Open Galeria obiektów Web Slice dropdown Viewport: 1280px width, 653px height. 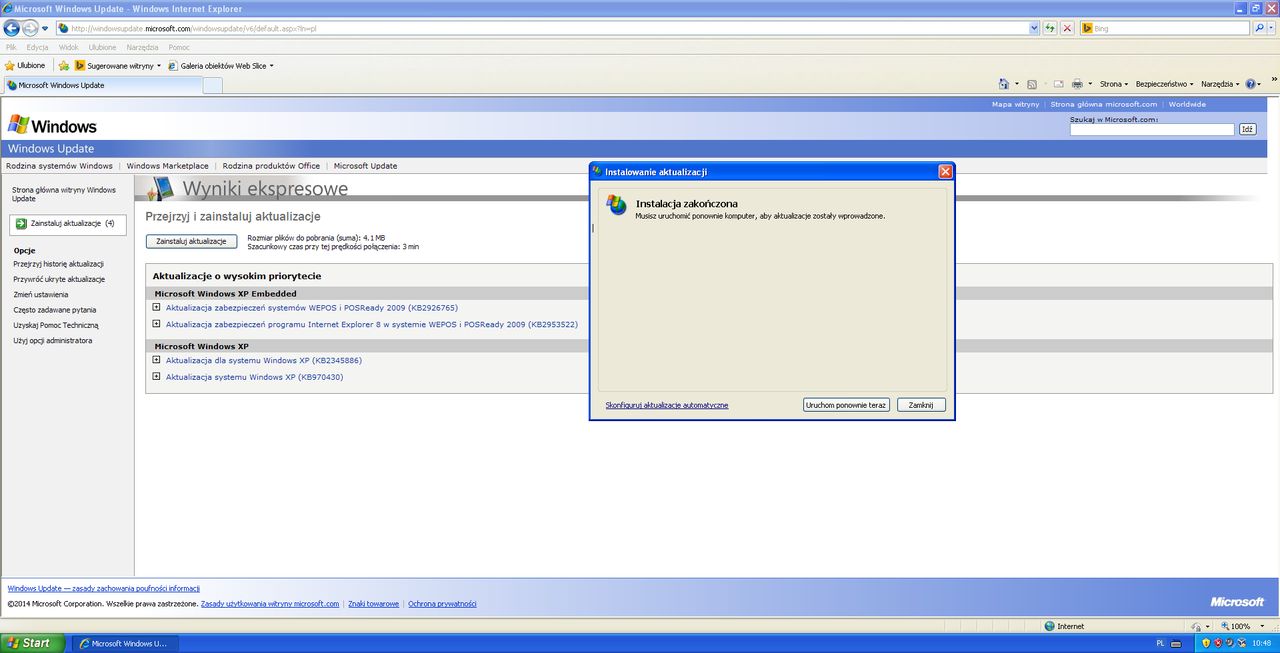(221, 65)
